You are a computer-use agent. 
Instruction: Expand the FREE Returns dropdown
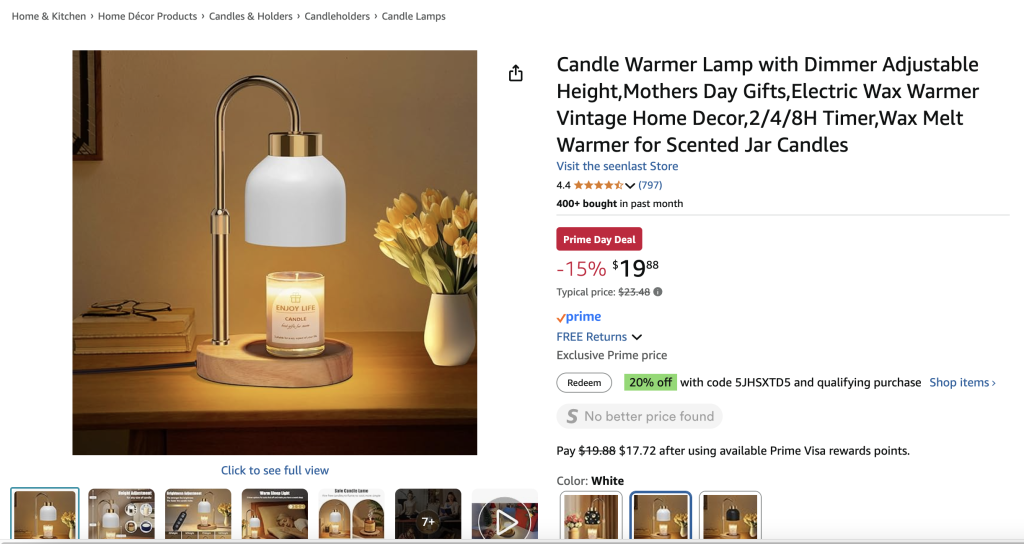coord(637,337)
